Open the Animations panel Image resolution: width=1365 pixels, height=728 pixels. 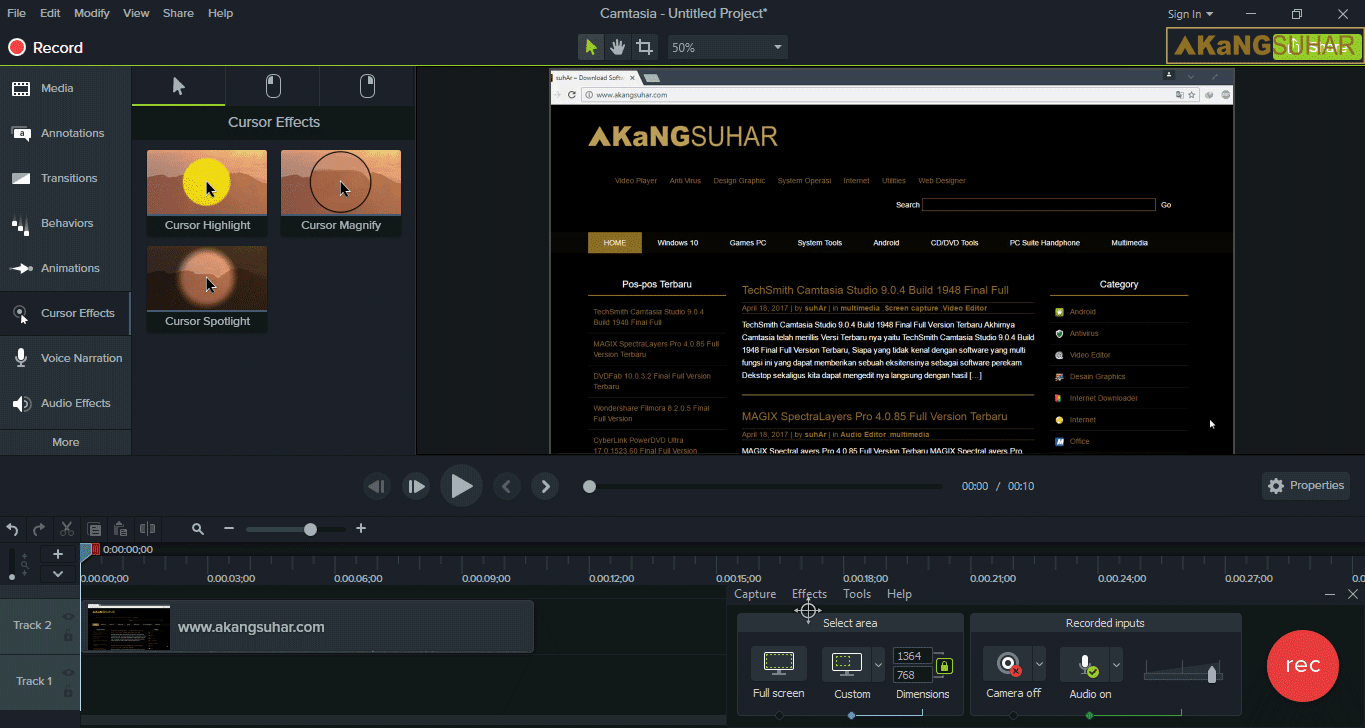(x=65, y=268)
